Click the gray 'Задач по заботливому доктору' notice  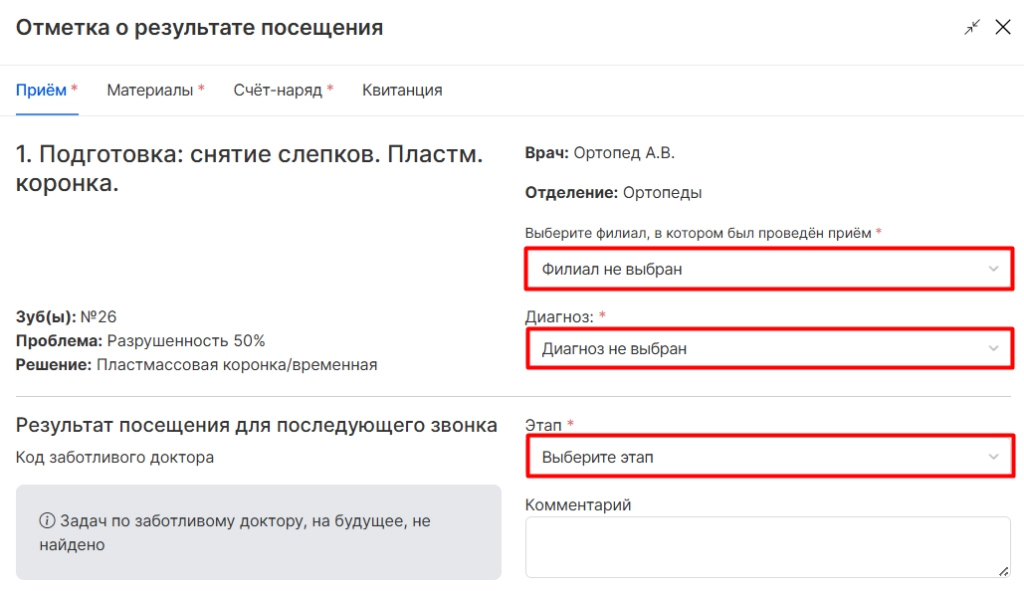click(259, 532)
